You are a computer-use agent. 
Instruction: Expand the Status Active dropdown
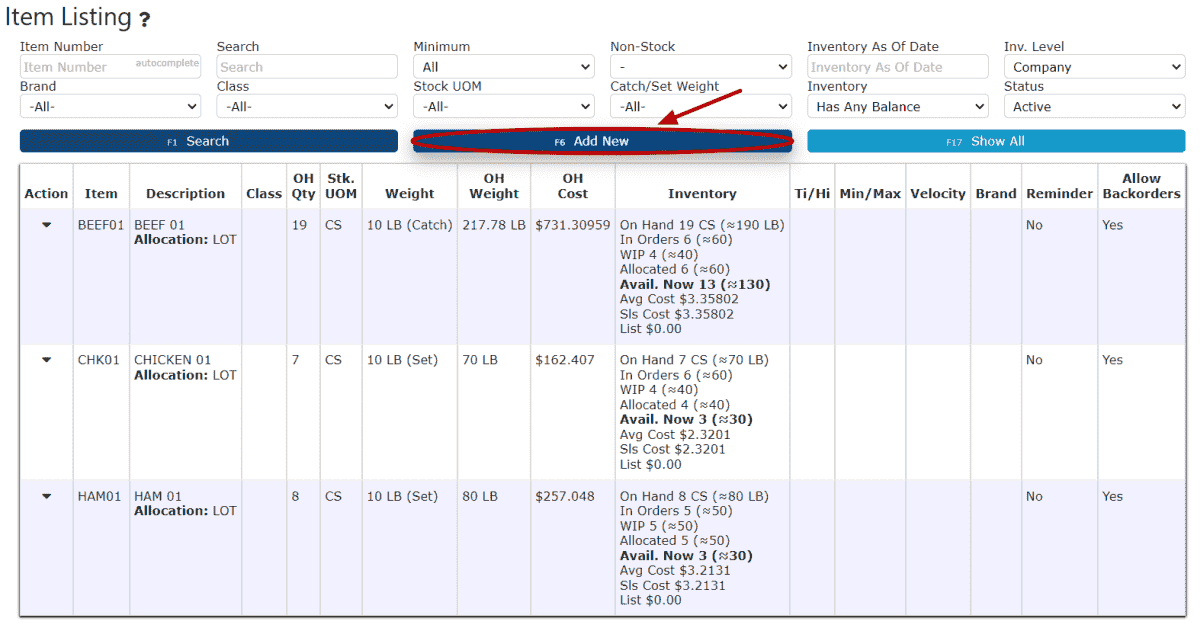coord(1094,107)
